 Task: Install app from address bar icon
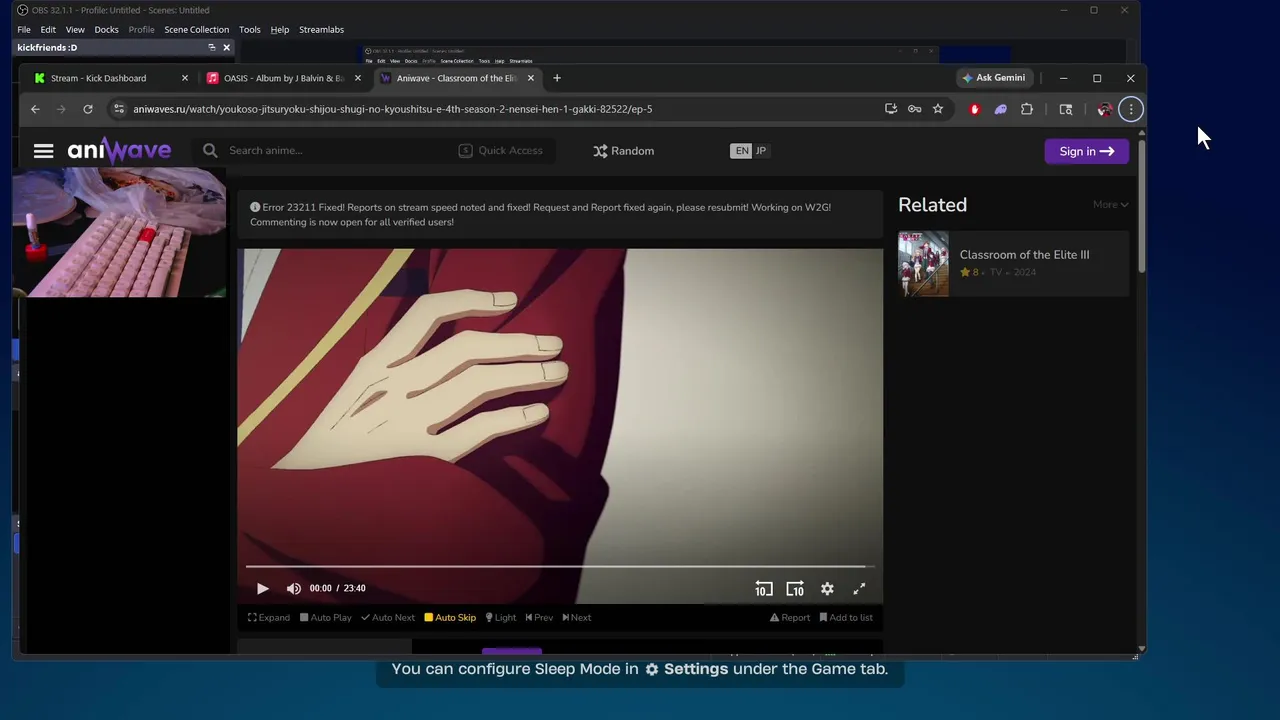click(x=891, y=109)
